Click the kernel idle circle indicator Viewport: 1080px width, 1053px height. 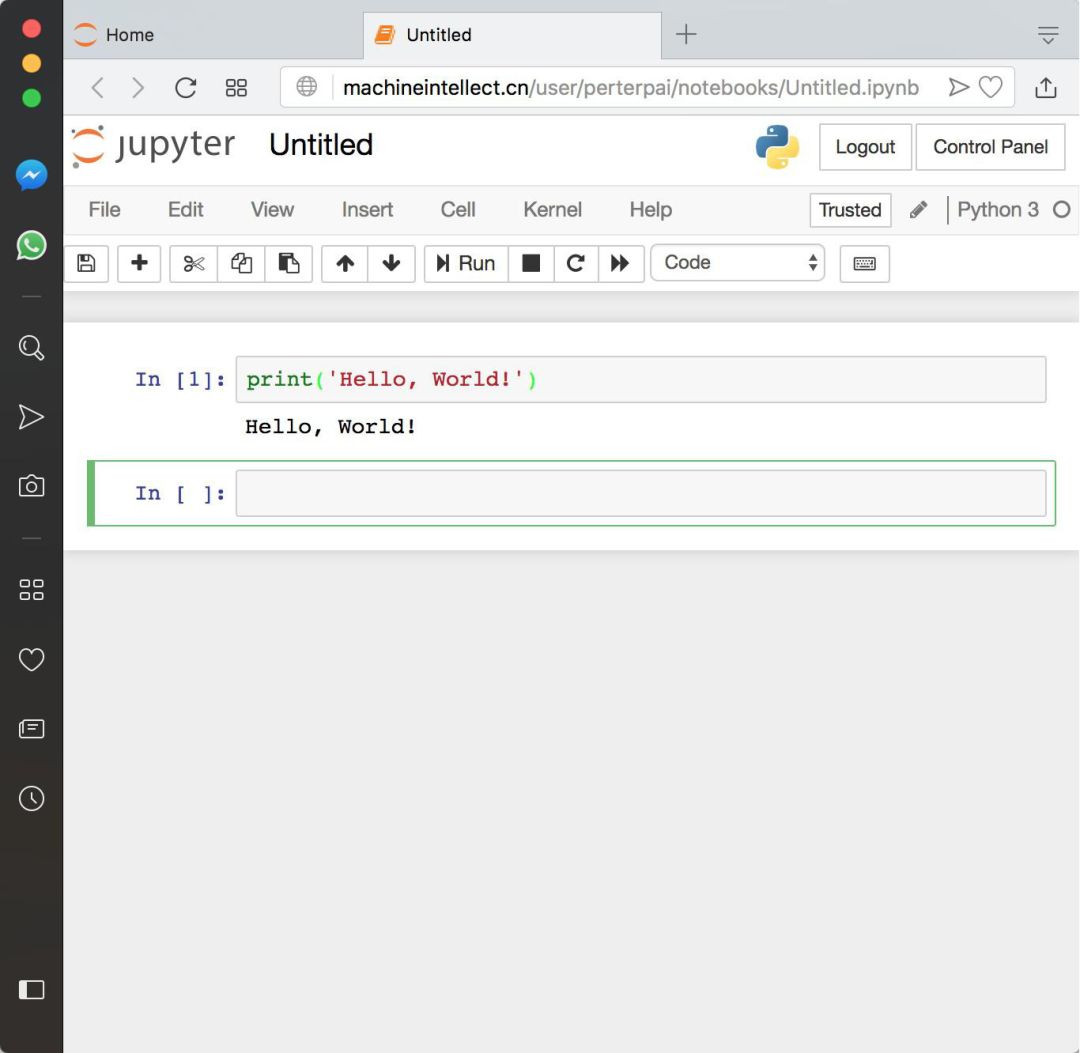[1061, 209]
